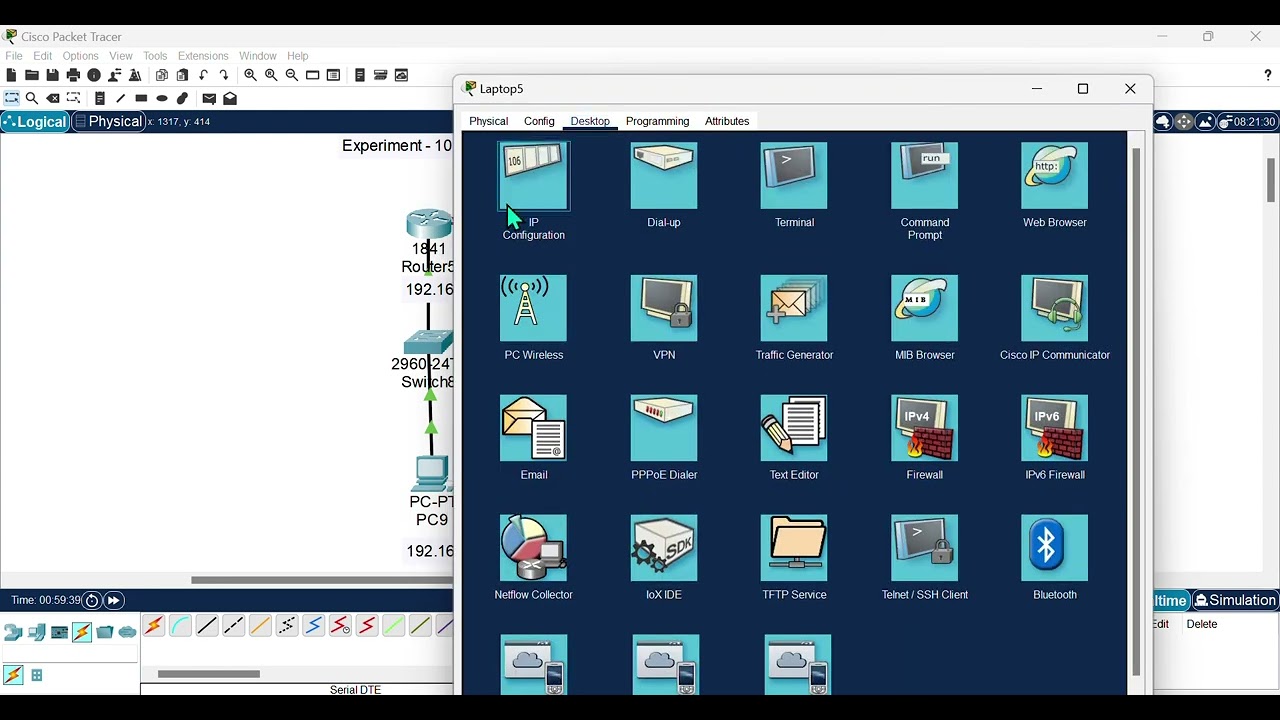Open the PC Wireless app
The image size is (1280, 720).
click(534, 308)
